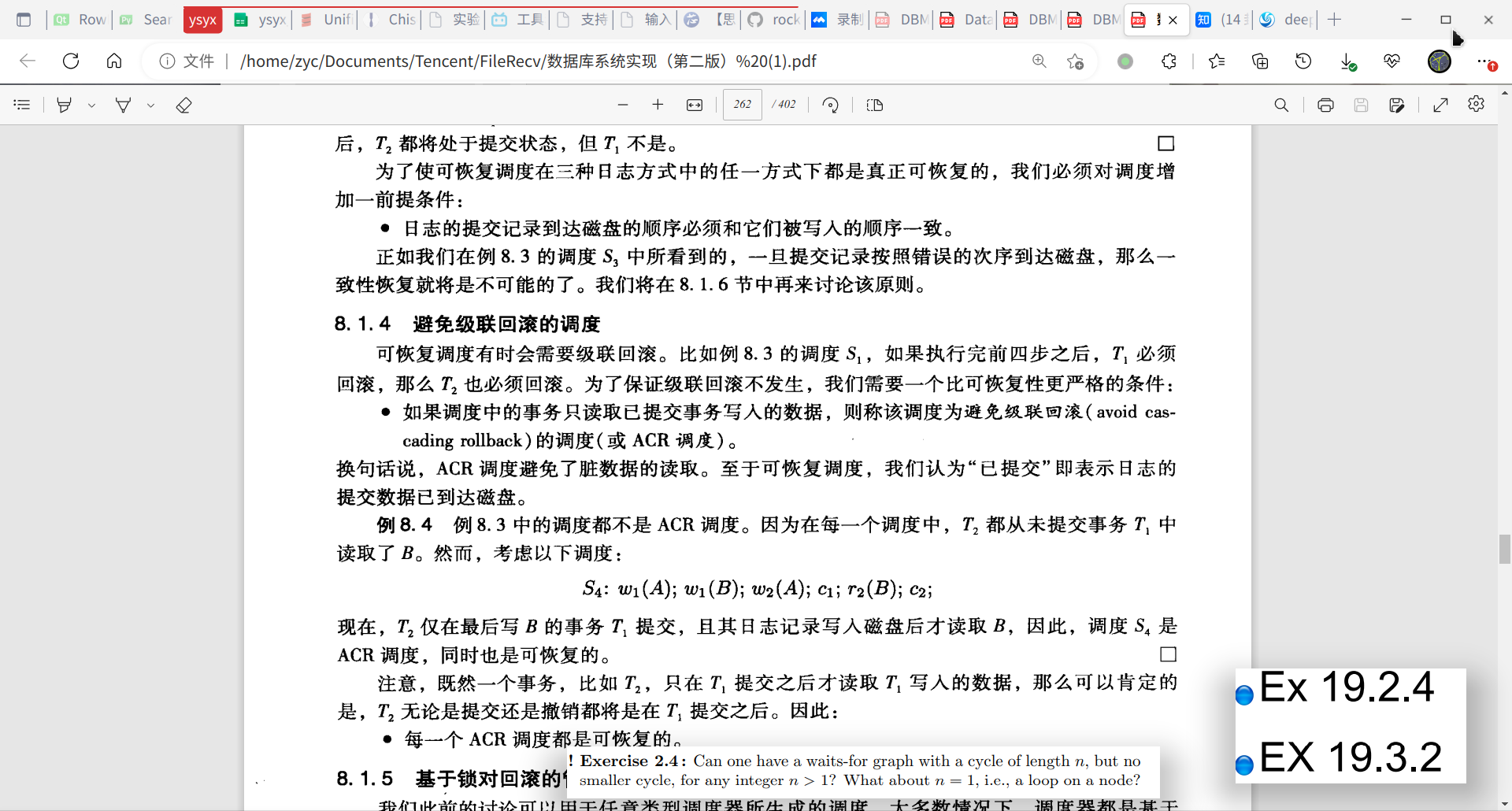Zoom in the PDF with plus
Image resolution: width=1512 pixels, height=811 pixels.
658,105
